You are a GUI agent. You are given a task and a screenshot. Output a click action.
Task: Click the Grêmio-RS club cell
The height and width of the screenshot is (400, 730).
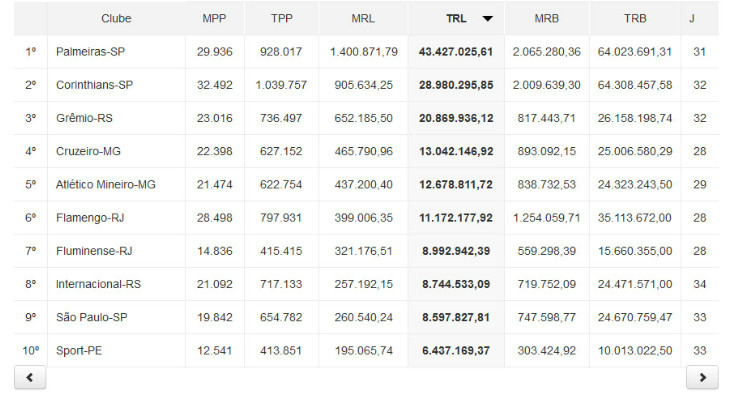pyautogui.click(x=86, y=118)
